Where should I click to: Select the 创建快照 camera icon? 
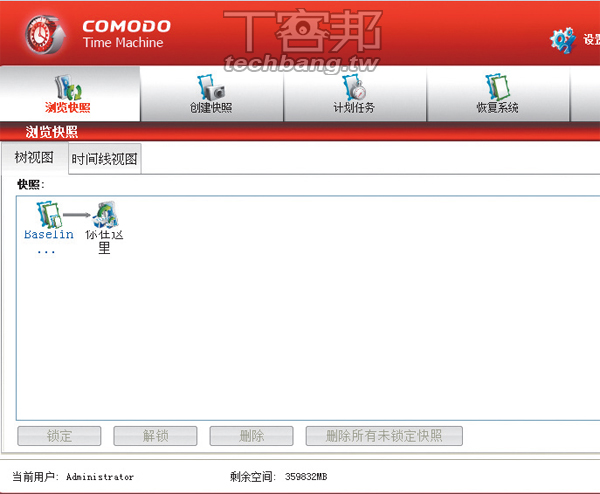tap(211, 88)
